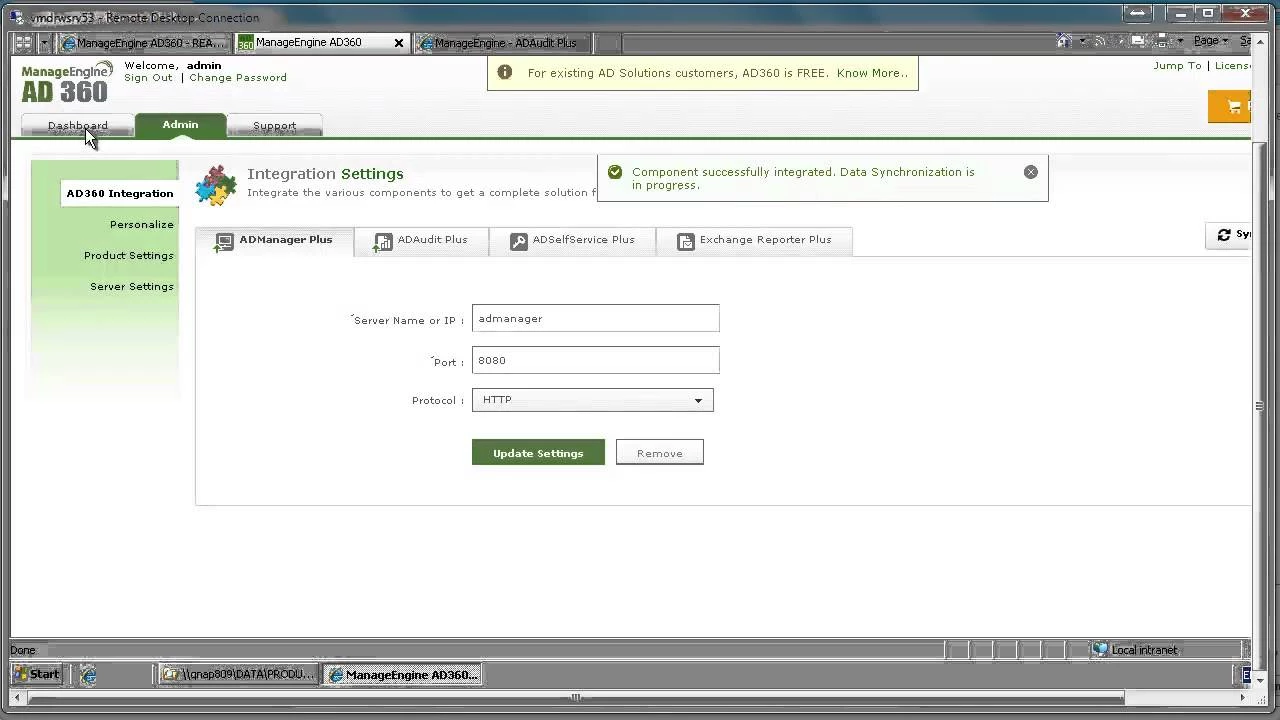Click the info icon in the banner
This screenshot has width=1280, height=720.
505,73
